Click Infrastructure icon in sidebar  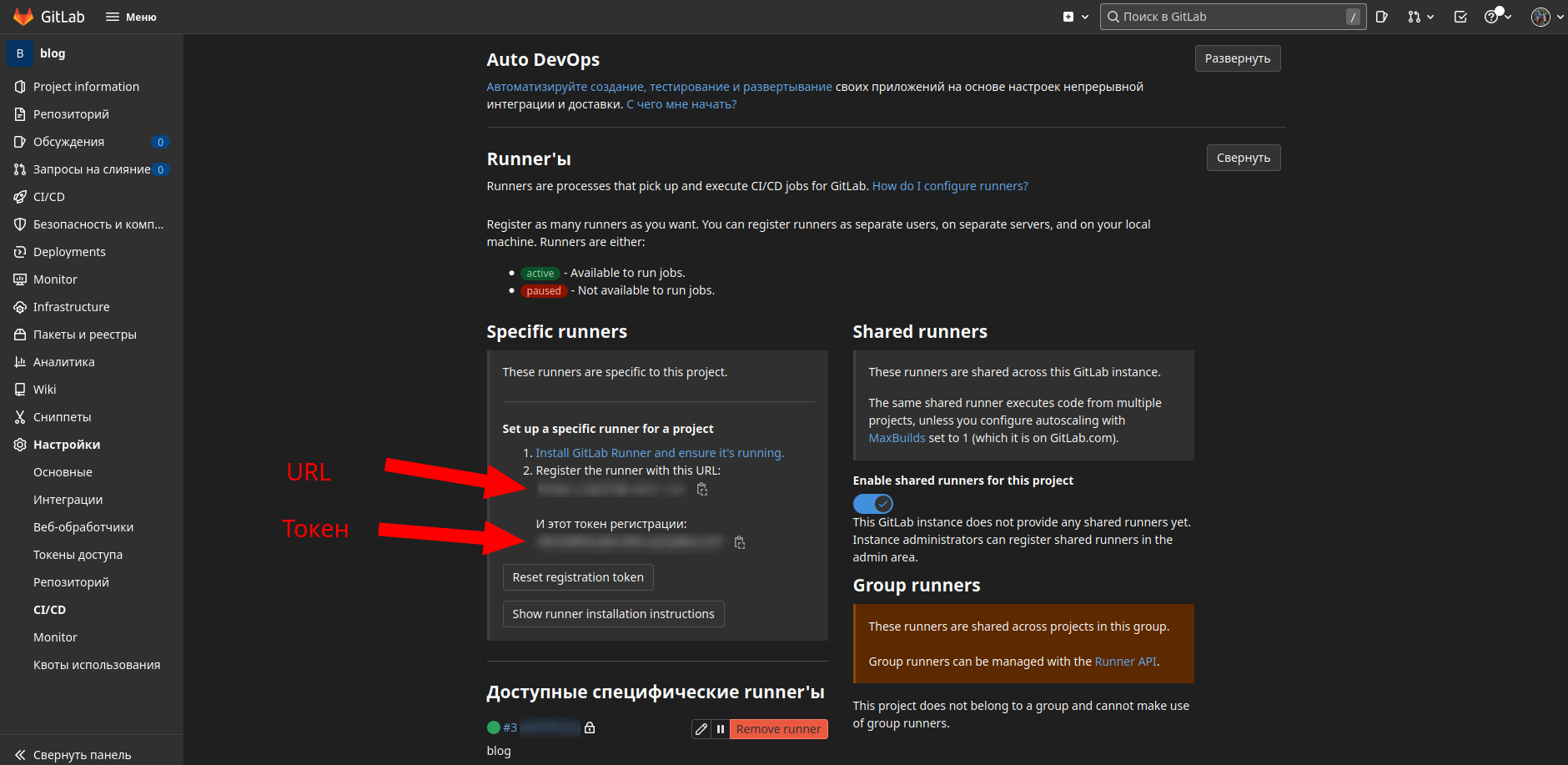click(x=20, y=307)
